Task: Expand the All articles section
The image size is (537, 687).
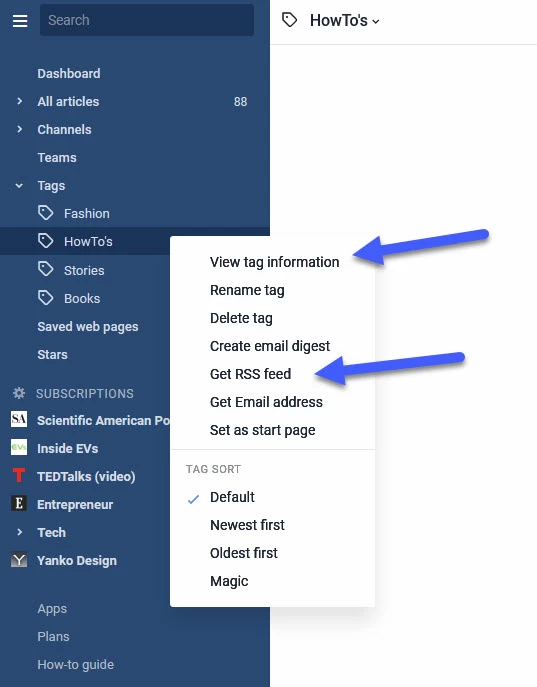Action: click(x=19, y=101)
